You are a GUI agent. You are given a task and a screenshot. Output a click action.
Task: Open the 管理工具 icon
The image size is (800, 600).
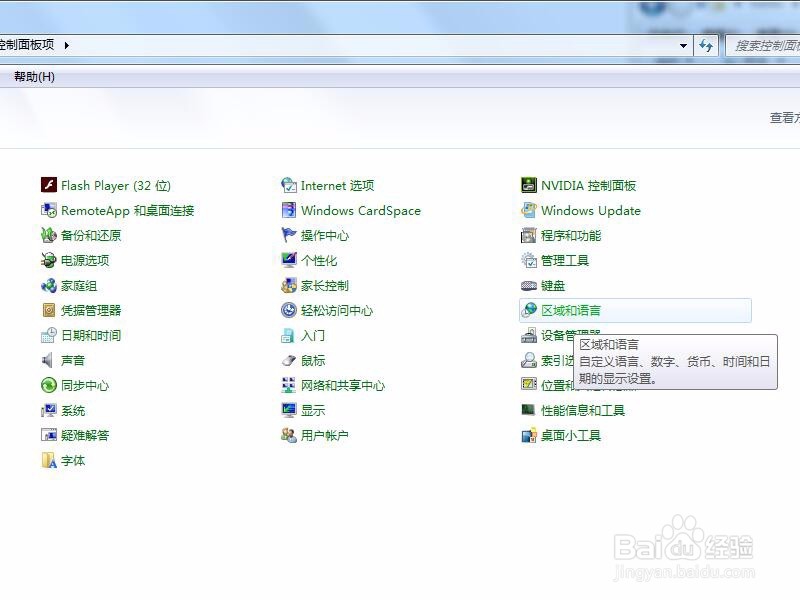(x=529, y=260)
